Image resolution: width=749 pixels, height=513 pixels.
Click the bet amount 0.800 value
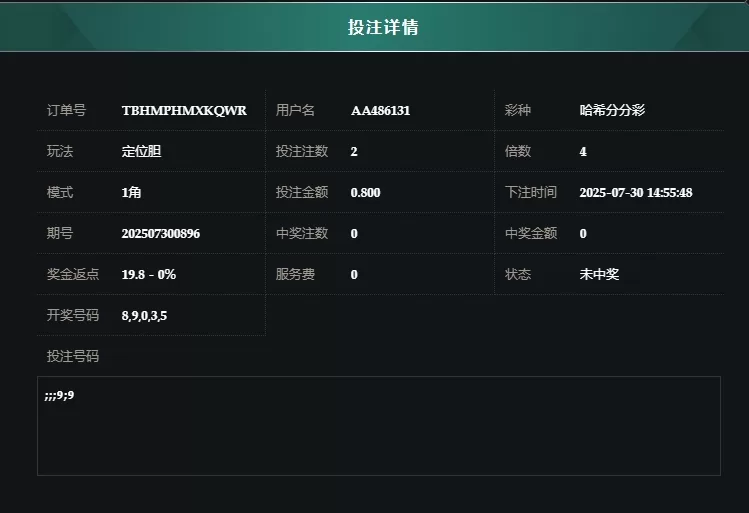click(365, 192)
